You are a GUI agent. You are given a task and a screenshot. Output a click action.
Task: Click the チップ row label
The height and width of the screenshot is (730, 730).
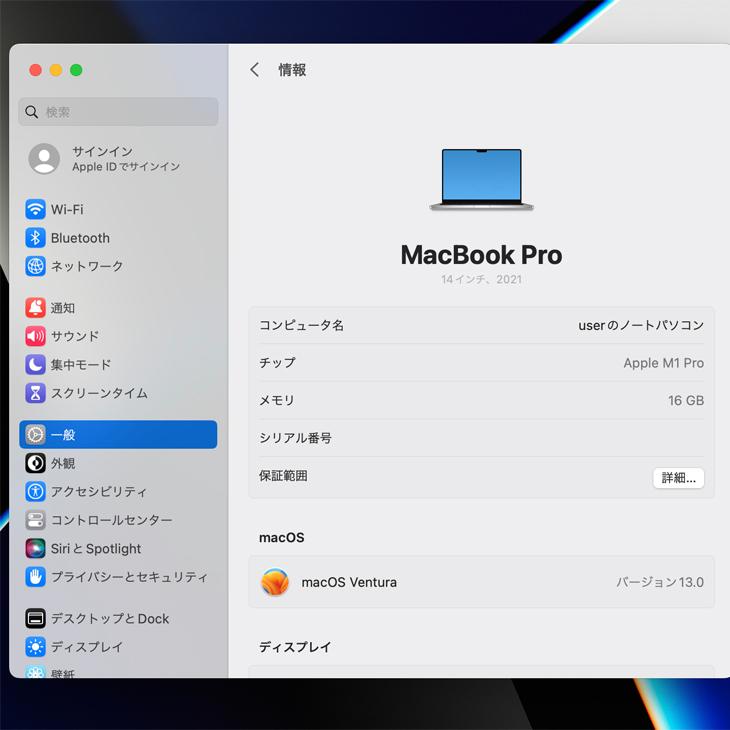277,363
